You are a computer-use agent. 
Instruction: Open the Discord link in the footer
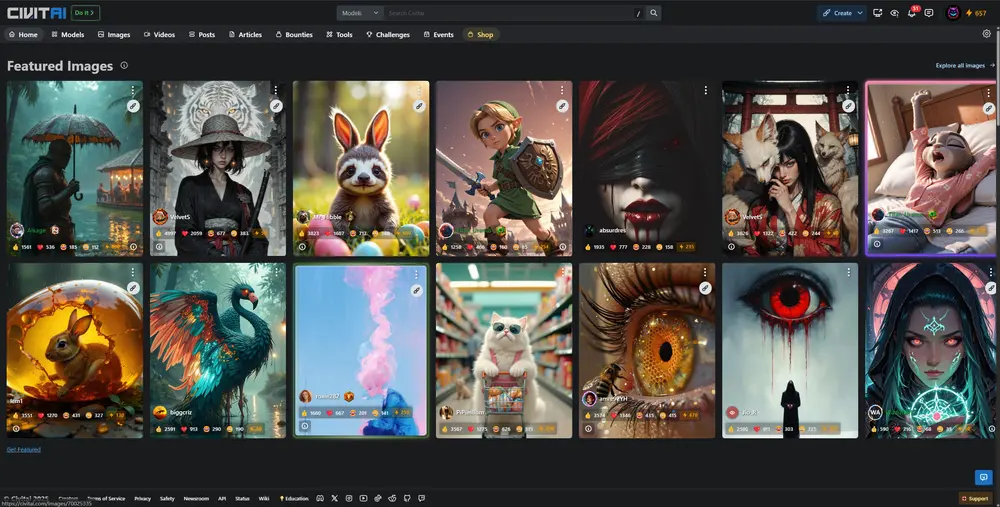pyautogui.click(x=319, y=498)
